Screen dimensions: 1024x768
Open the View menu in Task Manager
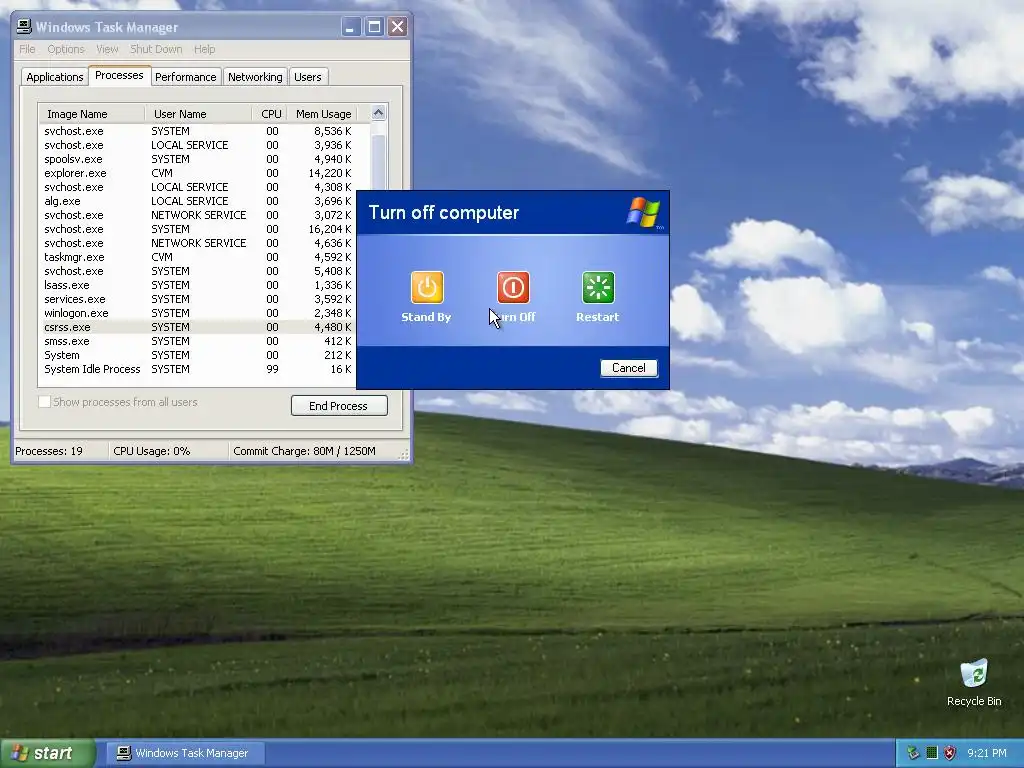tap(107, 49)
